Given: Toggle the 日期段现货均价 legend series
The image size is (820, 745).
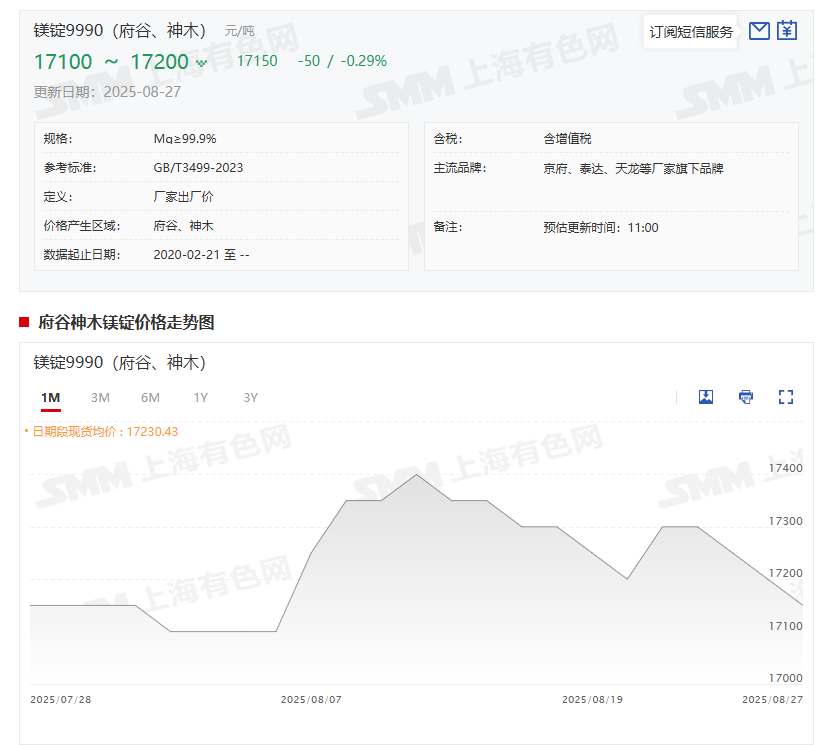Looking at the screenshot, I should [x=105, y=432].
